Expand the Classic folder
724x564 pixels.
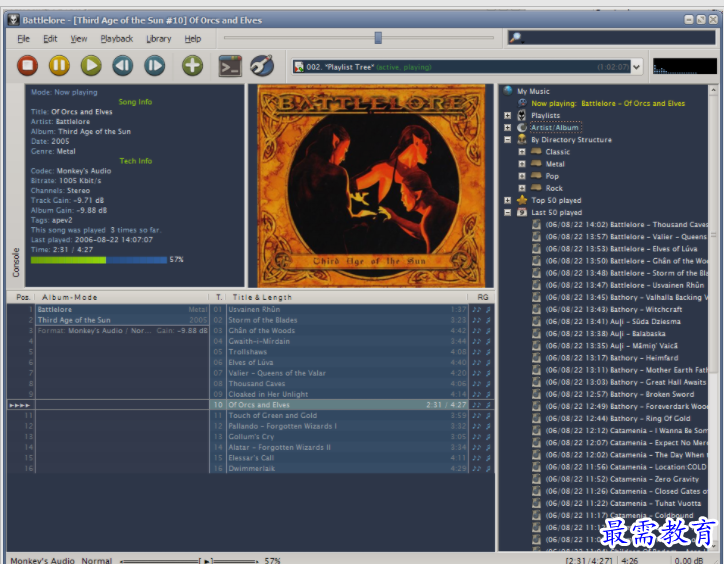(x=522, y=152)
